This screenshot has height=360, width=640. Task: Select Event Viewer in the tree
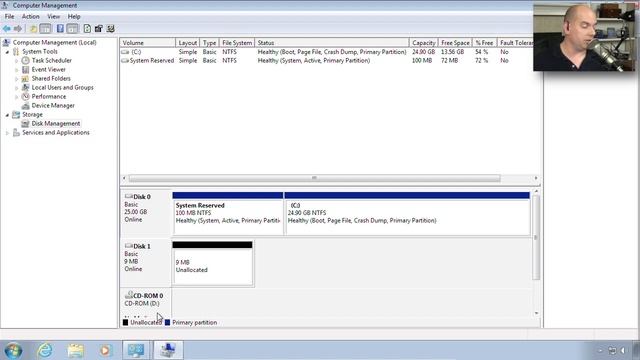[49, 69]
